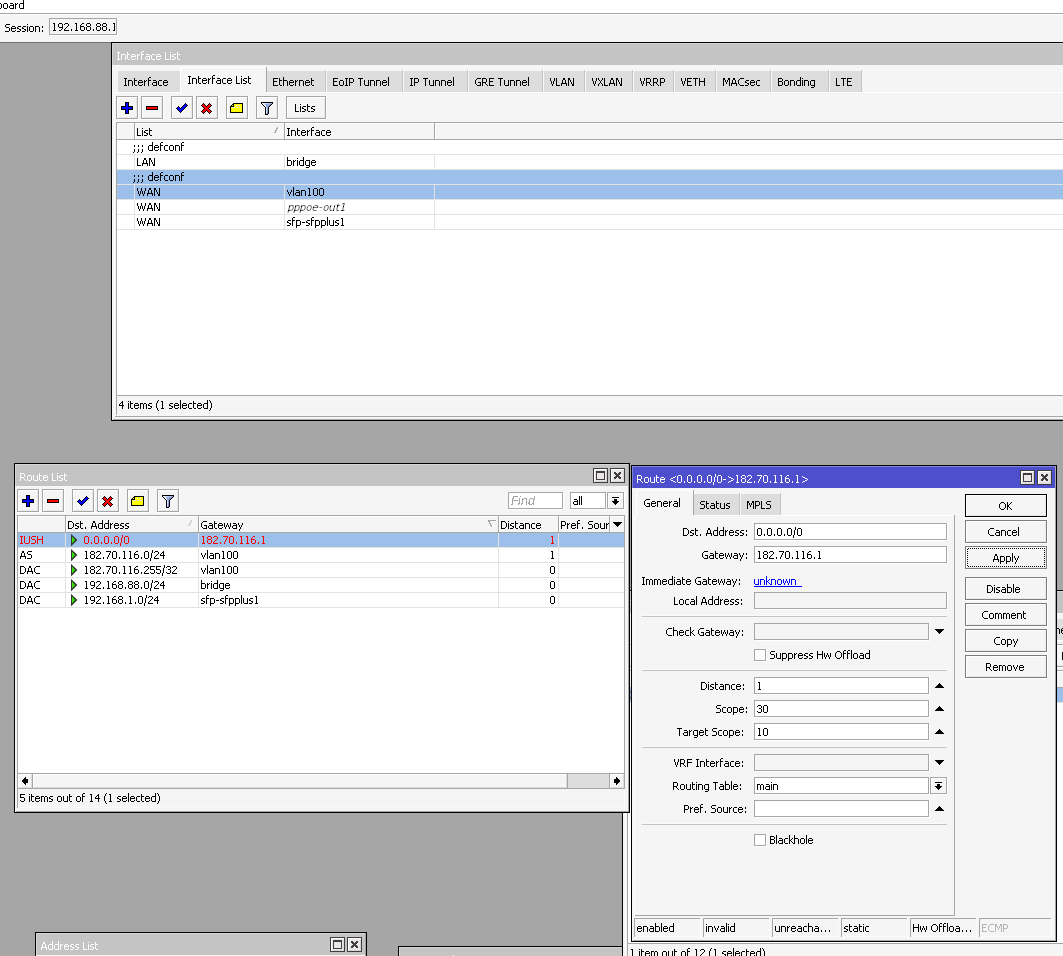Click the yellow comment icon in Interface List
The image size is (1063, 956).
click(237, 108)
